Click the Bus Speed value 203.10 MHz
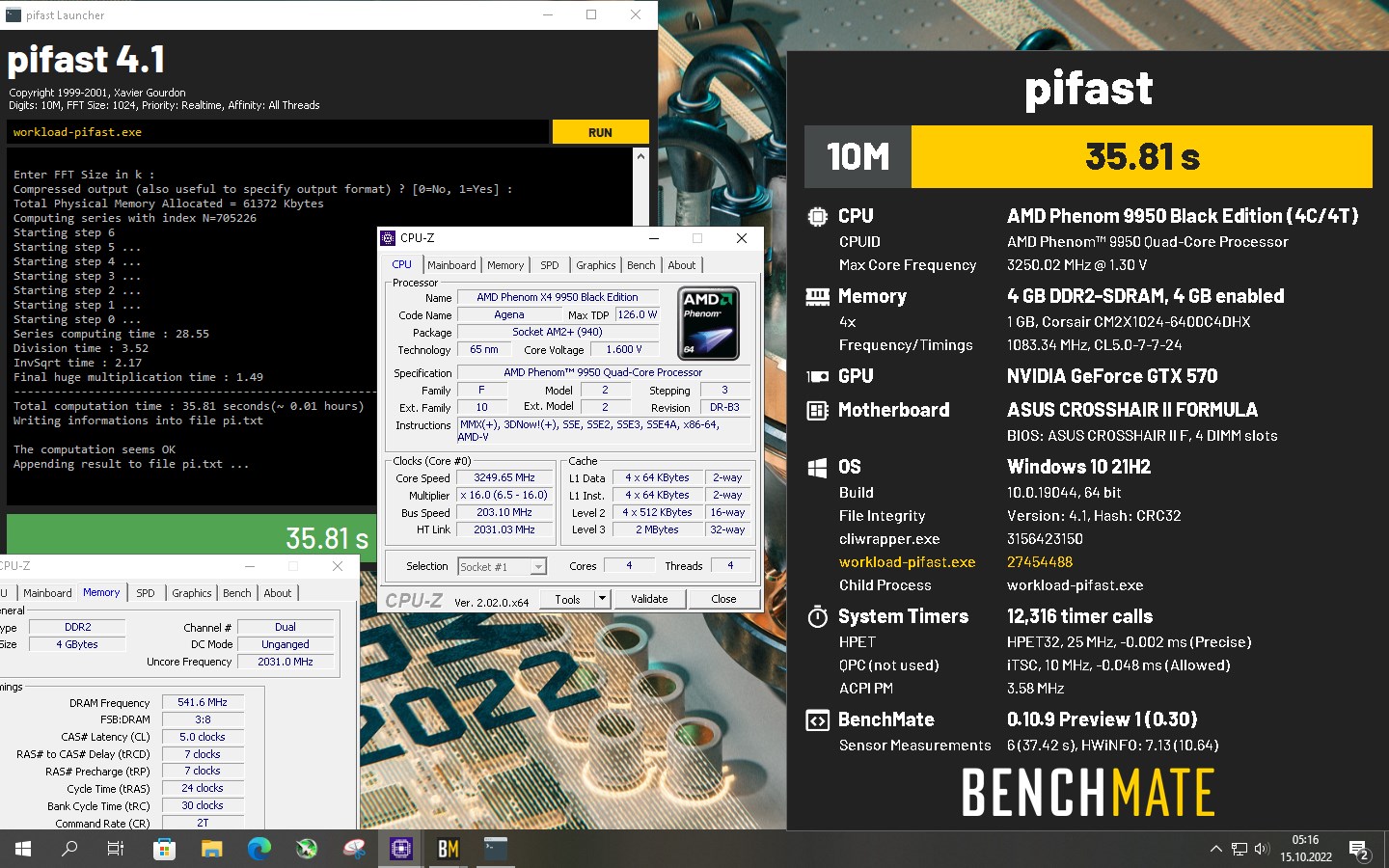The width and height of the screenshot is (1389, 868). pos(504,512)
